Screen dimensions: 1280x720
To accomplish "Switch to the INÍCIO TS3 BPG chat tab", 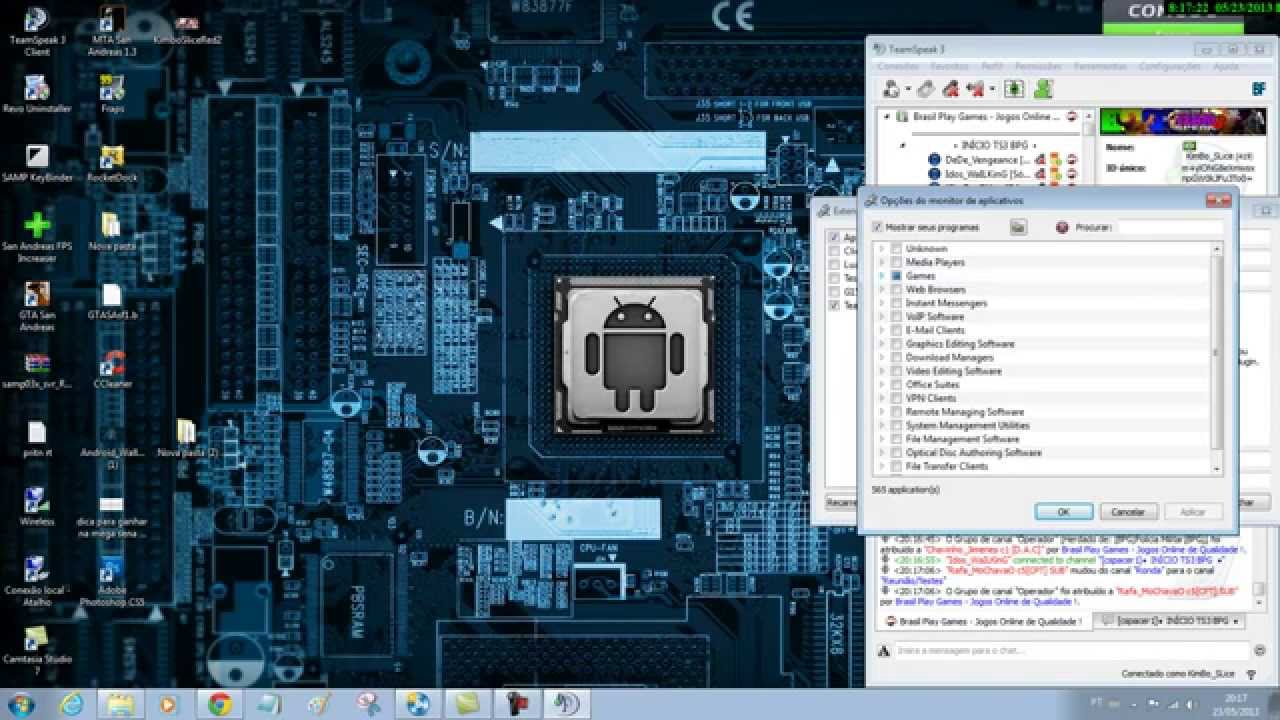I will point(1169,621).
